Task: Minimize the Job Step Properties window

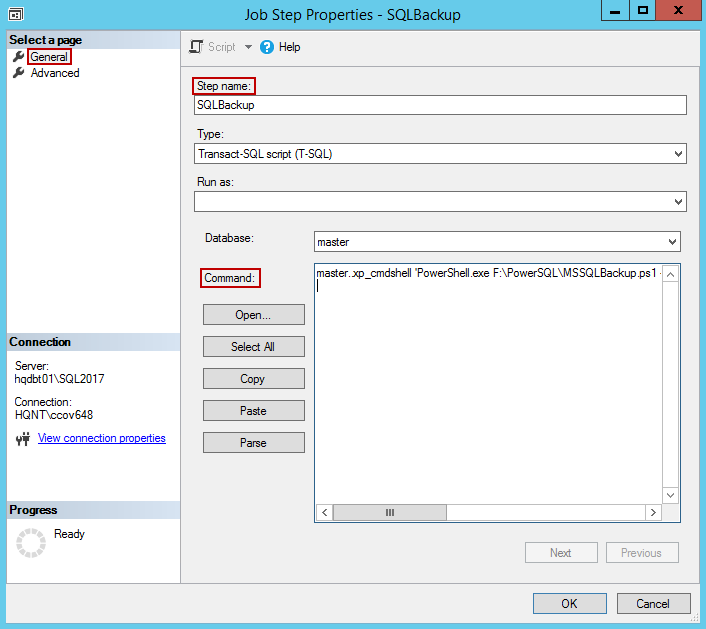Action: (615, 10)
